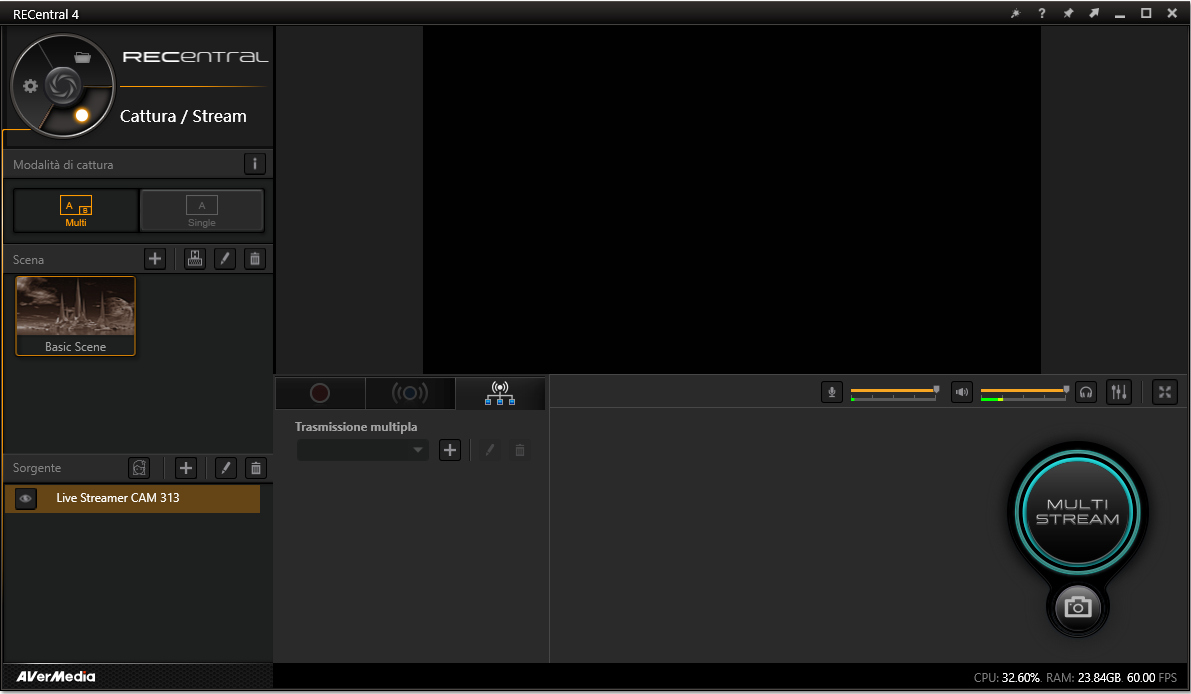Open help with the question mark icon
1191x694 pixels.
1041,14
